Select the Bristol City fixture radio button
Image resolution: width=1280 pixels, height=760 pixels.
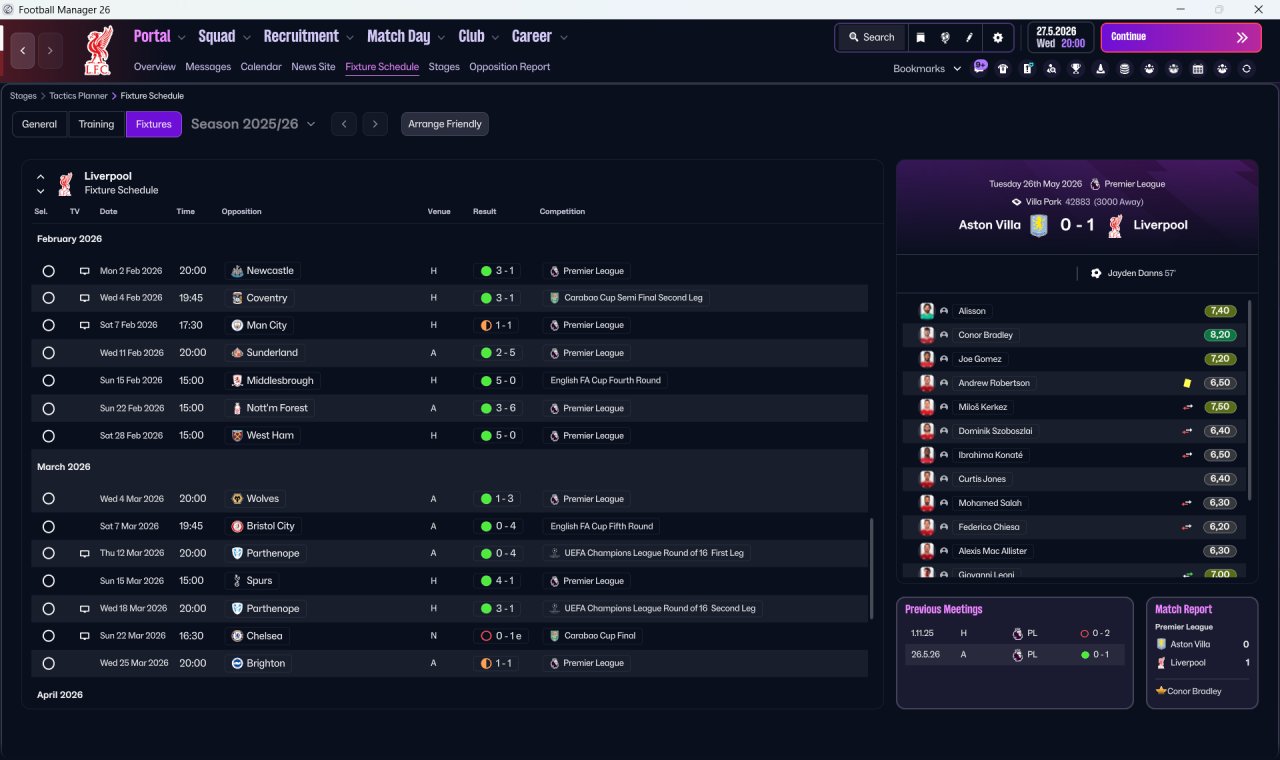[48, 526]
